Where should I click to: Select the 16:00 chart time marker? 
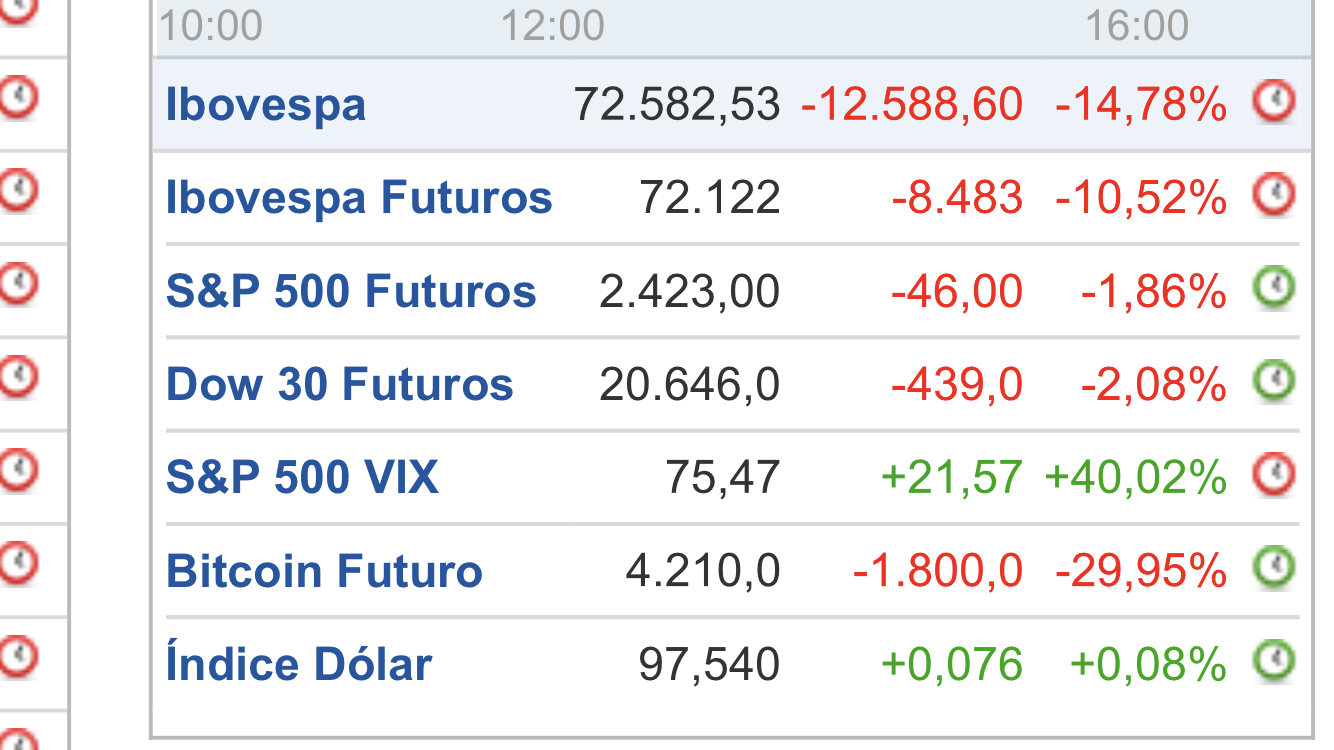(1137, 25)
